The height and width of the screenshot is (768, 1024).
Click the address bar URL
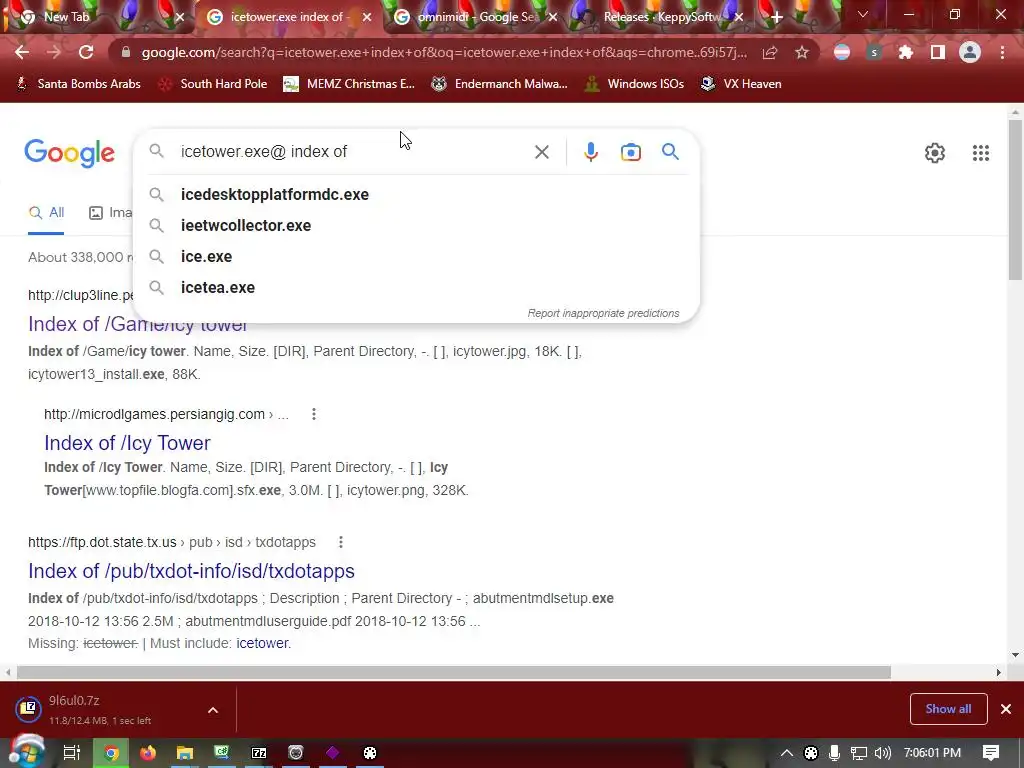[444, 52]
